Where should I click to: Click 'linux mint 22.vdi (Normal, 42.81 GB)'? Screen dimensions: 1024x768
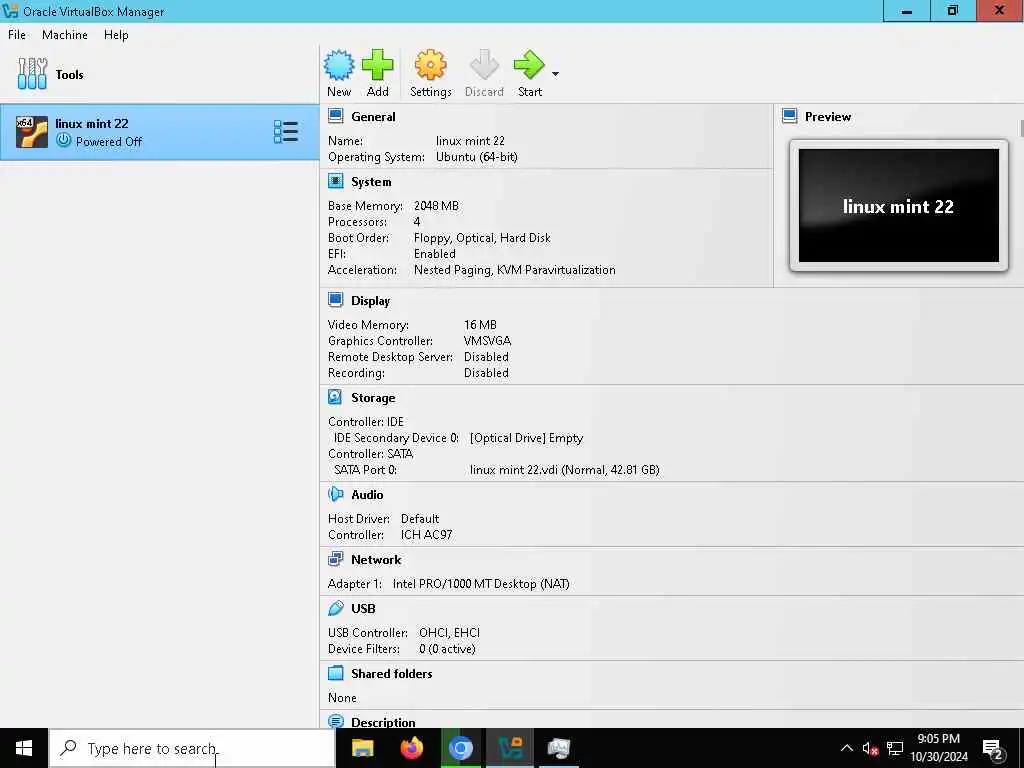point(565,470)
